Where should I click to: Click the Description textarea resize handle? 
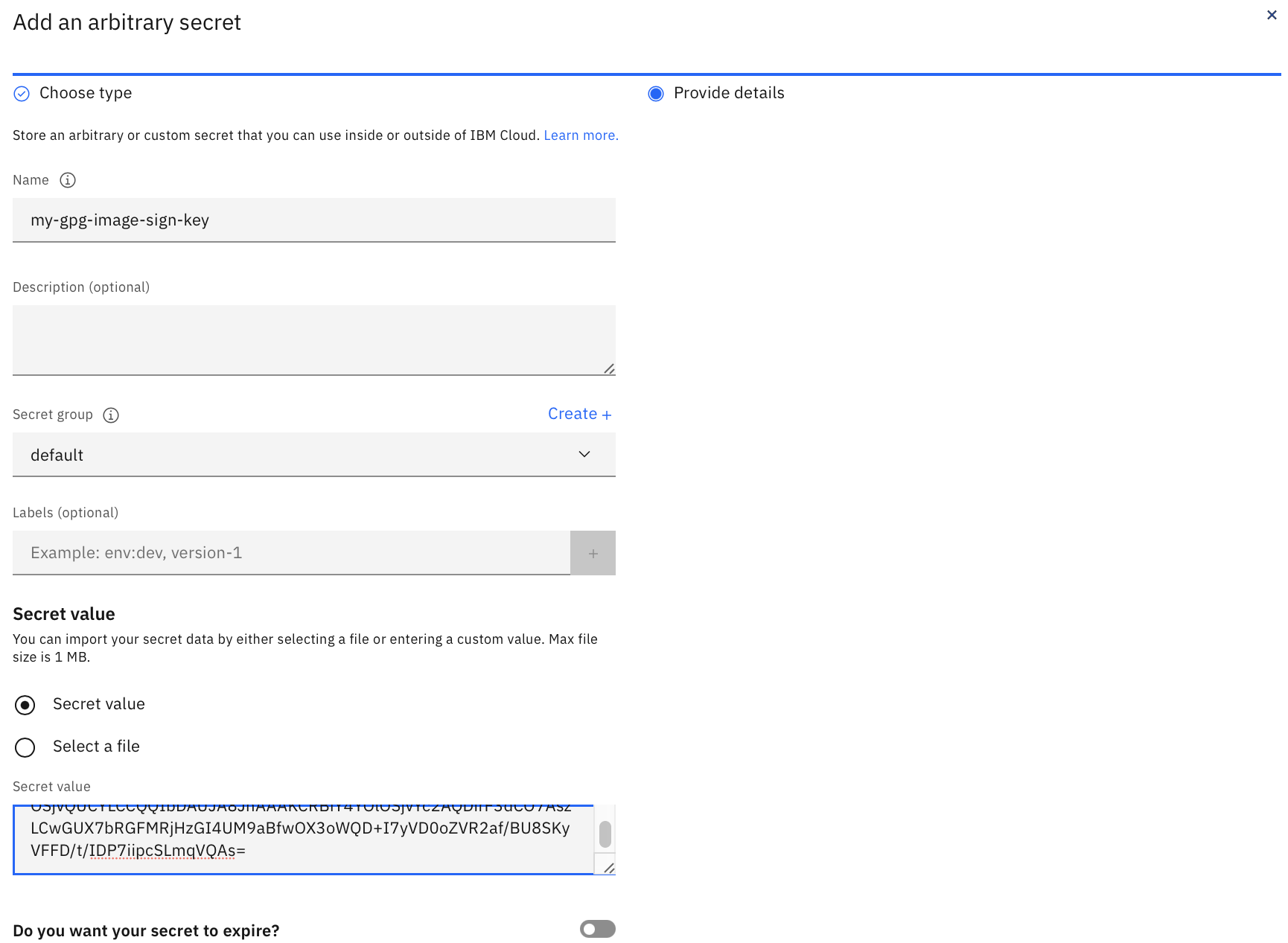(x=610, y=368)
